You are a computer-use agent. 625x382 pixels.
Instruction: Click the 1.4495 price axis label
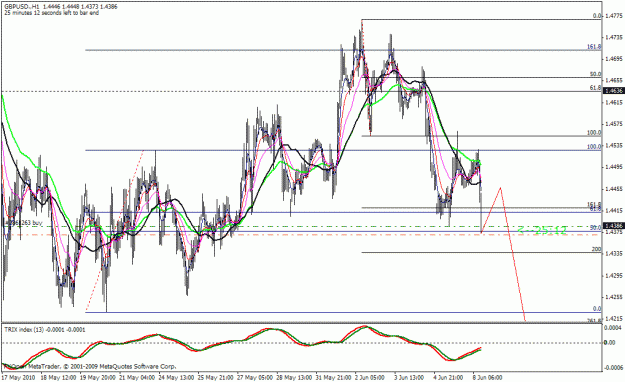pyautogui.click(x=613, y=167)
